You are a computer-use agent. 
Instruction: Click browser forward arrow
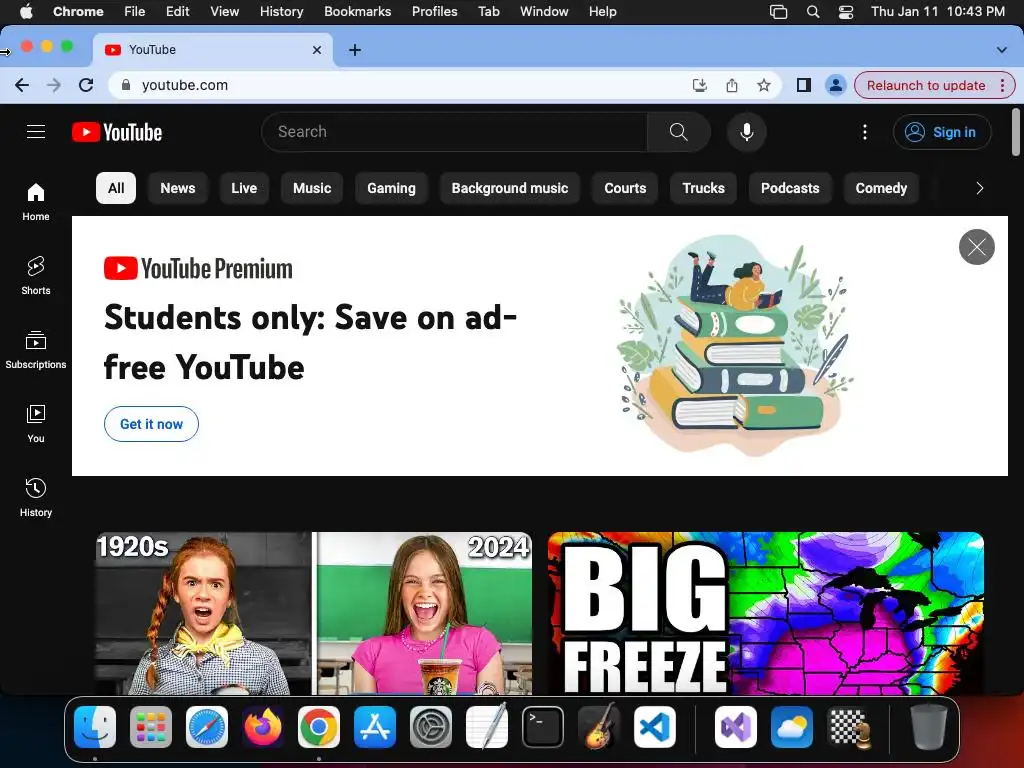54,85
